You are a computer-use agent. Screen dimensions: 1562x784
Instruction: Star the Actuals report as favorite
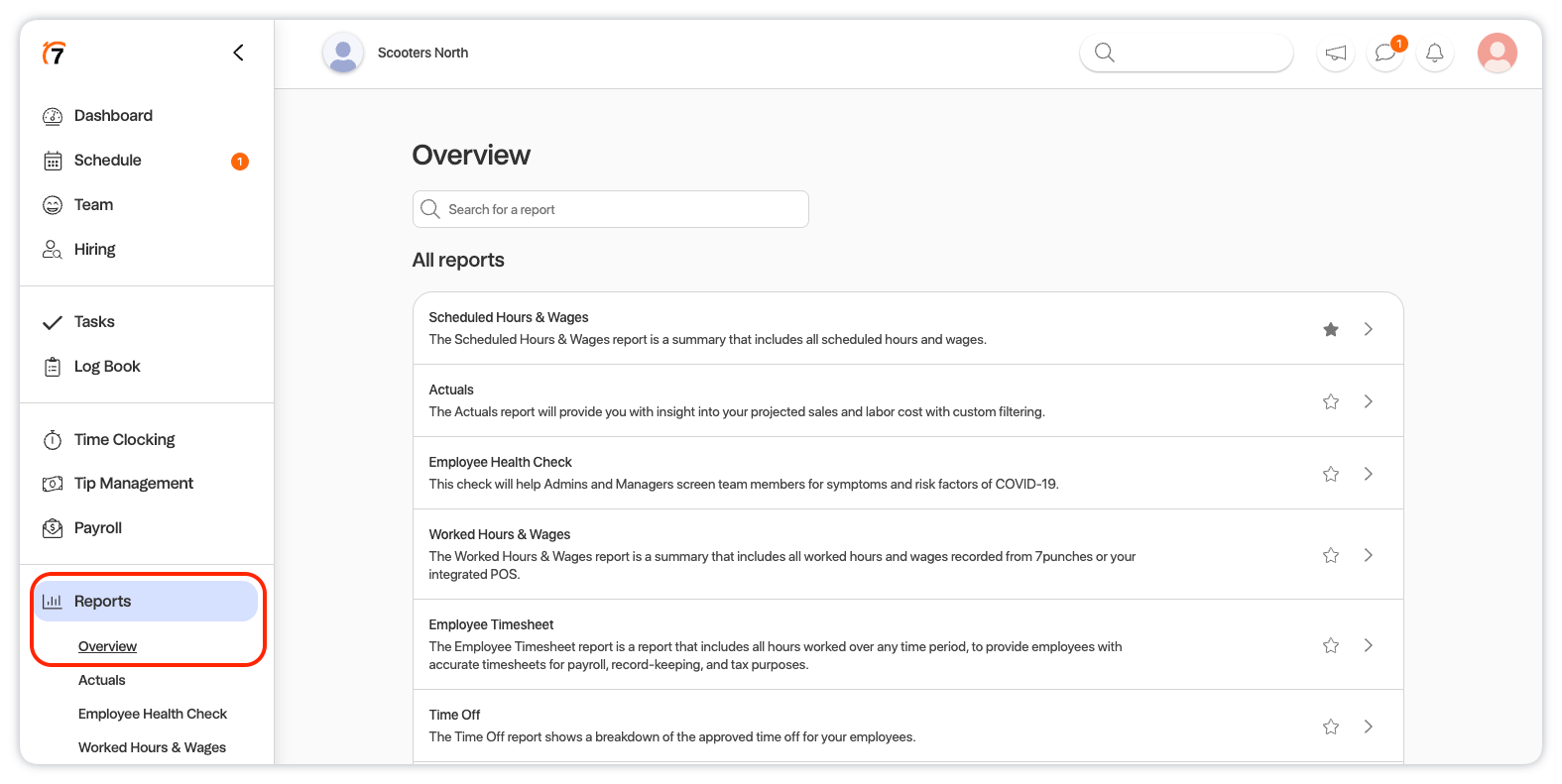[x=1331, y=401]
